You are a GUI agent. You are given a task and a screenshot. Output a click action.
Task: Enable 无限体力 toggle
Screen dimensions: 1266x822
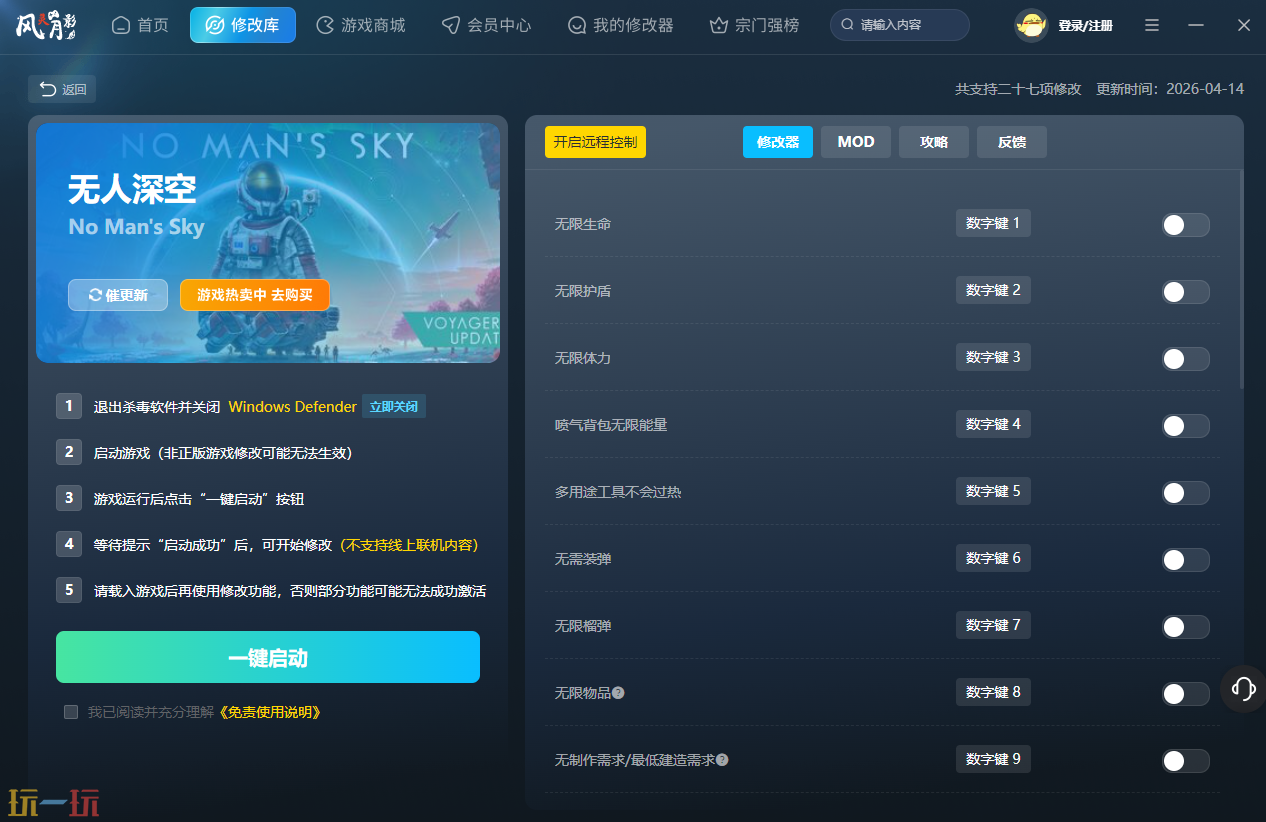[x=1185, y=359]
